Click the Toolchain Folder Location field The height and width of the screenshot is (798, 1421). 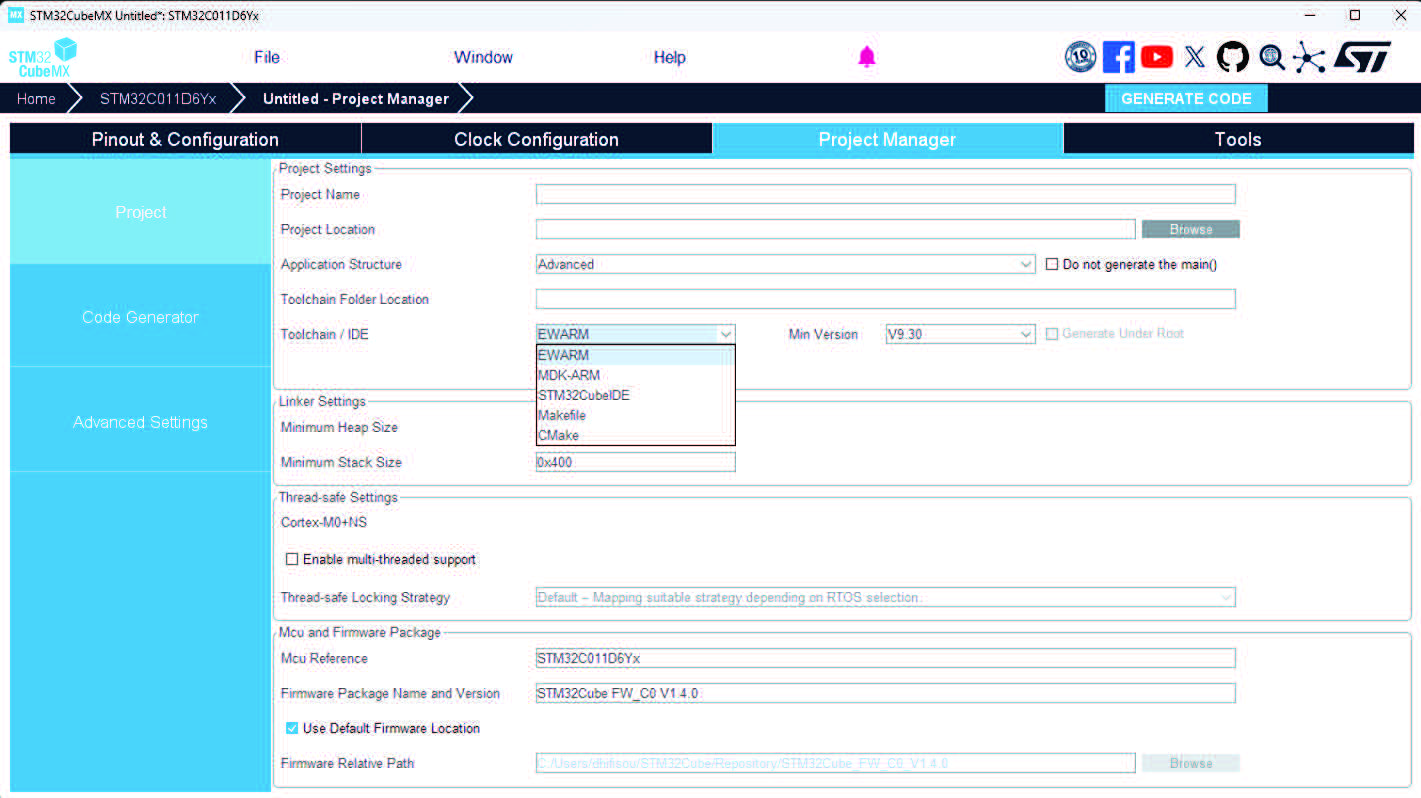885,299
